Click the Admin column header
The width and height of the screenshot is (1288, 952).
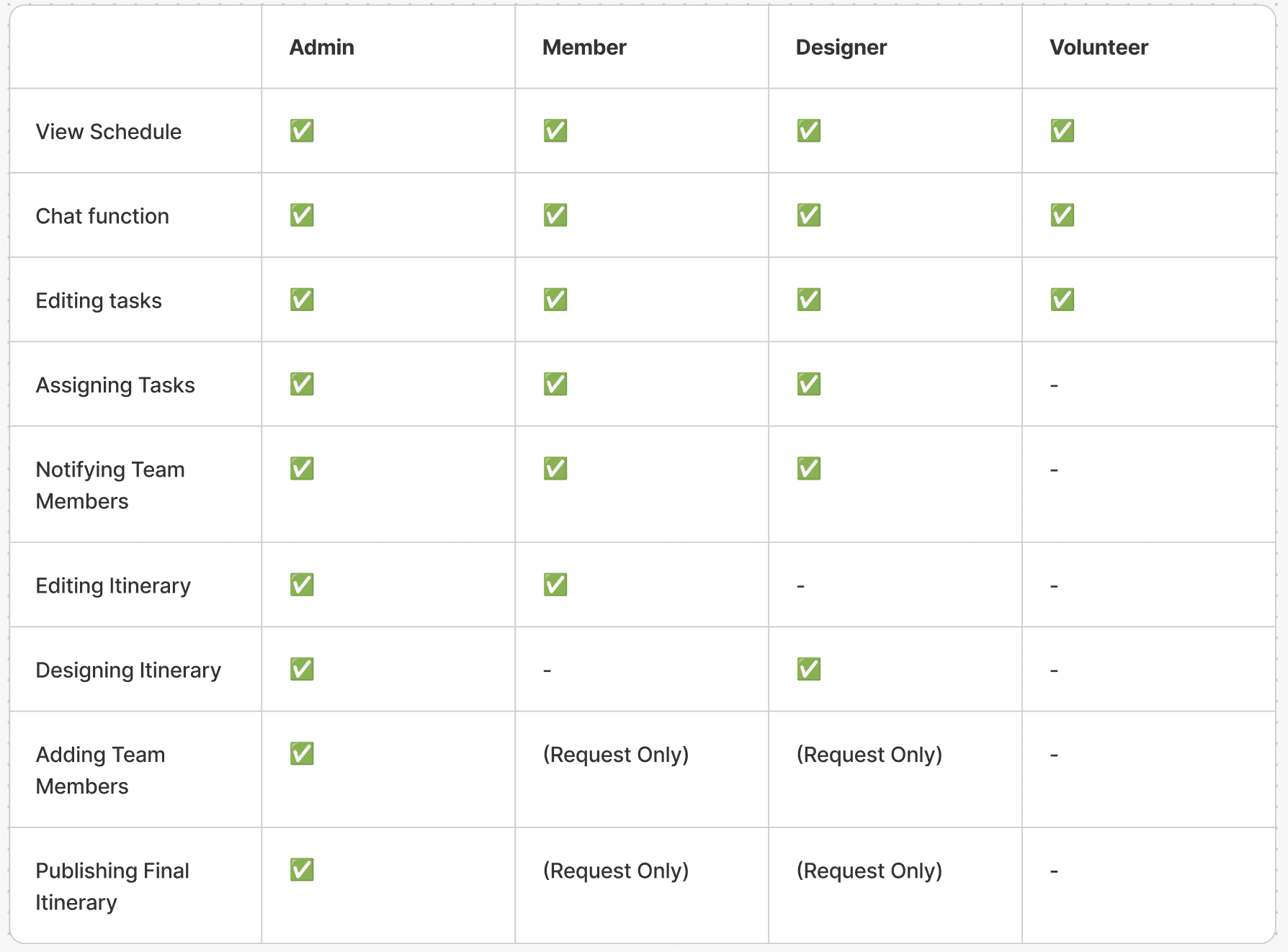pyautogui.click(x=322, y=48)
